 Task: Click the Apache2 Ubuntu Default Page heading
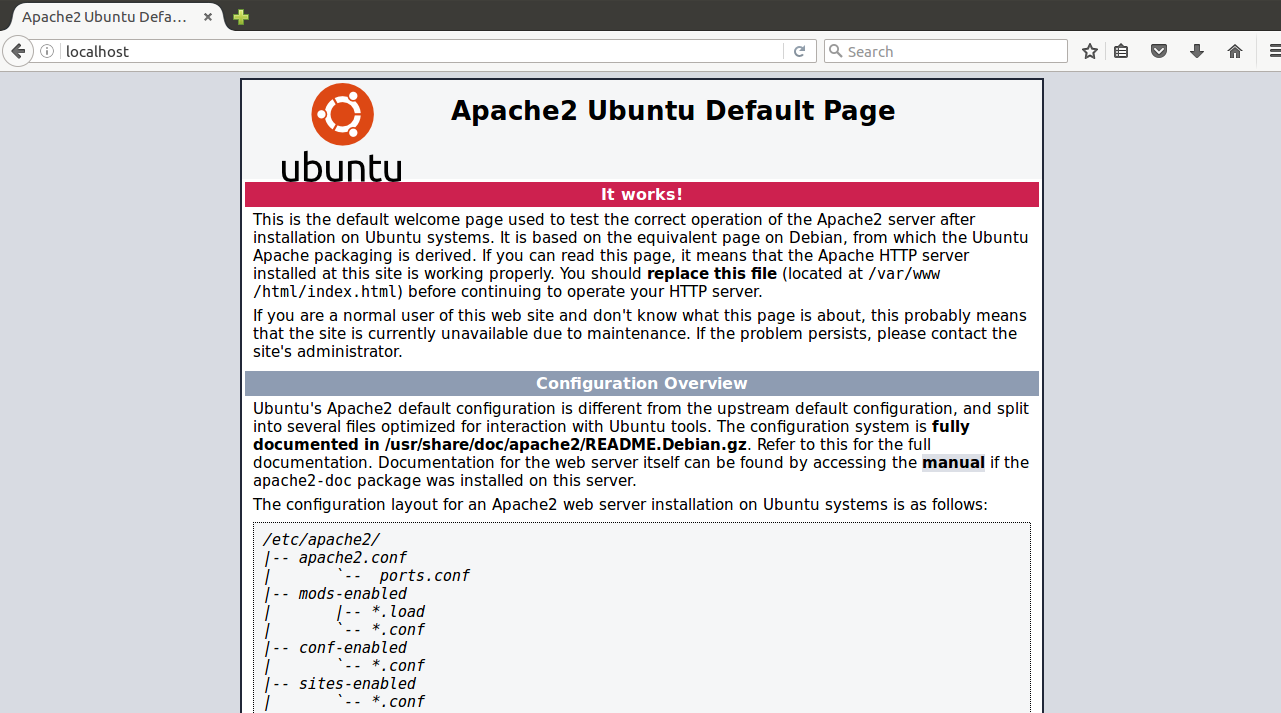673,110
